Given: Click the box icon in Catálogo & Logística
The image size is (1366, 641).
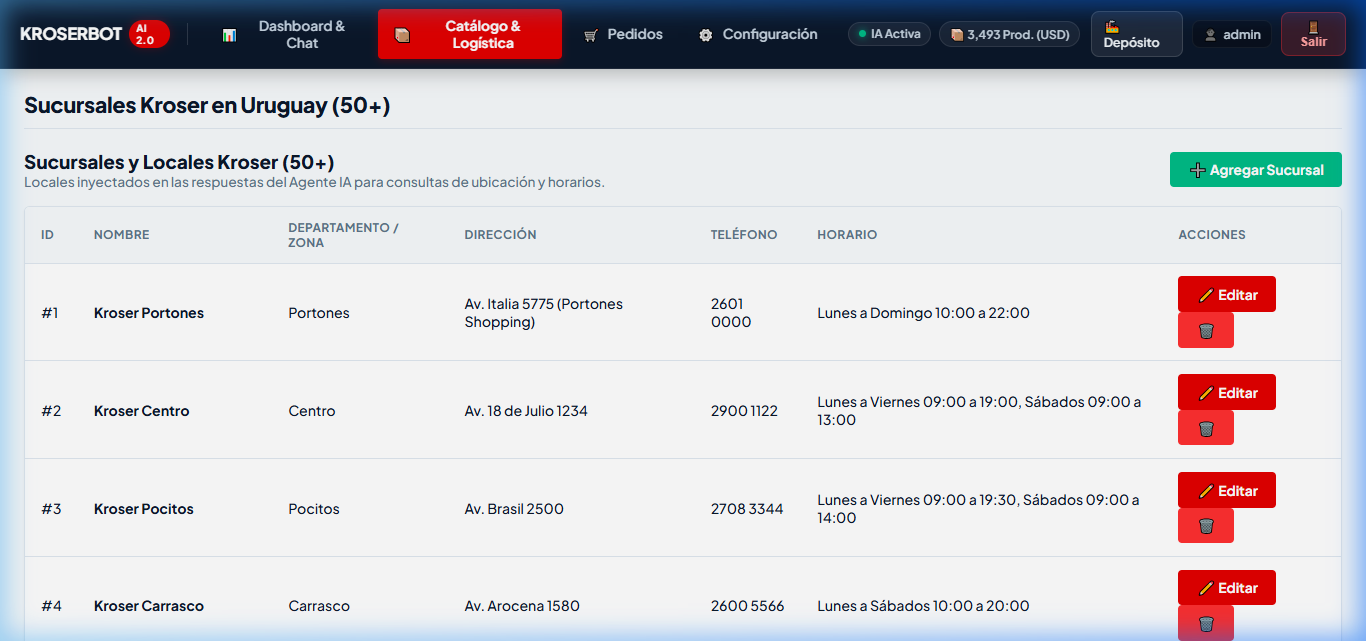Looking at the screenshot, I should (402, 35).
